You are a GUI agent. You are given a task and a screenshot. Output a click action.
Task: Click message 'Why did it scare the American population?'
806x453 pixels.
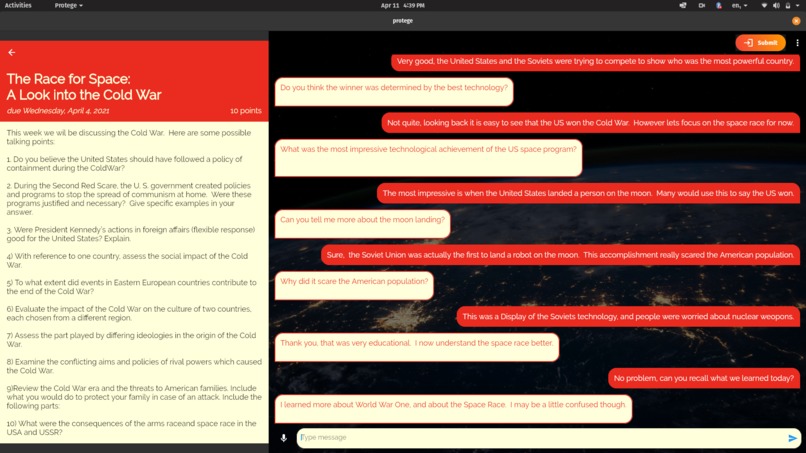354,285
